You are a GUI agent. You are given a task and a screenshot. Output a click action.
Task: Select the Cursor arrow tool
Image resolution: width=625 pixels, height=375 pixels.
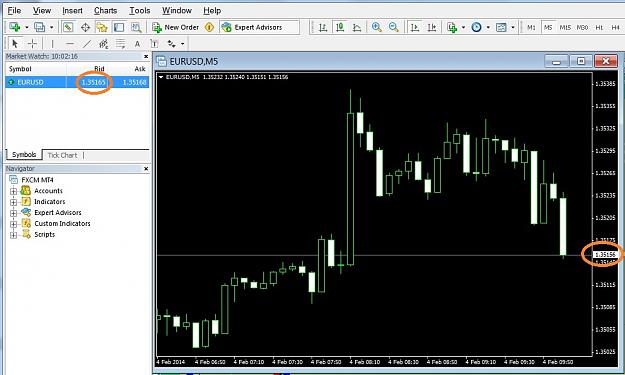[x=15, y=43]
